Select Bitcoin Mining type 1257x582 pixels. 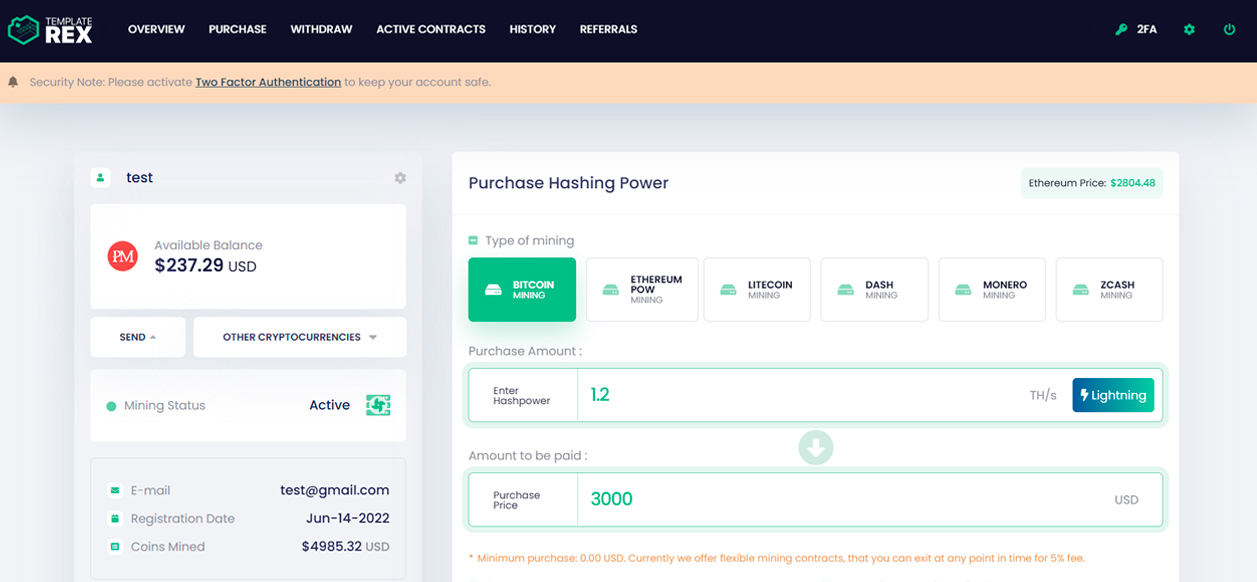pyautogui.click(x=522, y=290)
